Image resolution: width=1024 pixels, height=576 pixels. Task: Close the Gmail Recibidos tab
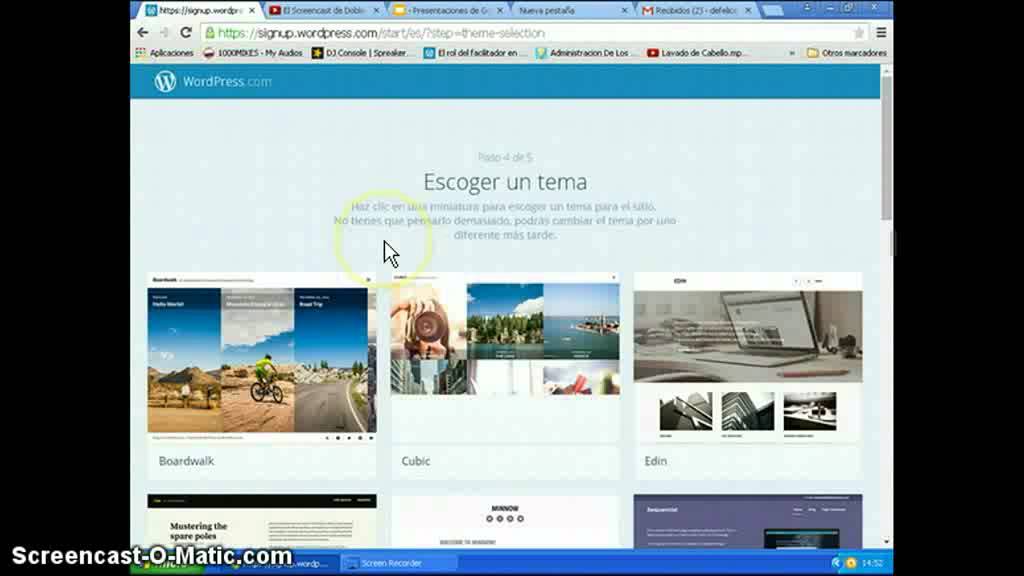click(748, 10)
